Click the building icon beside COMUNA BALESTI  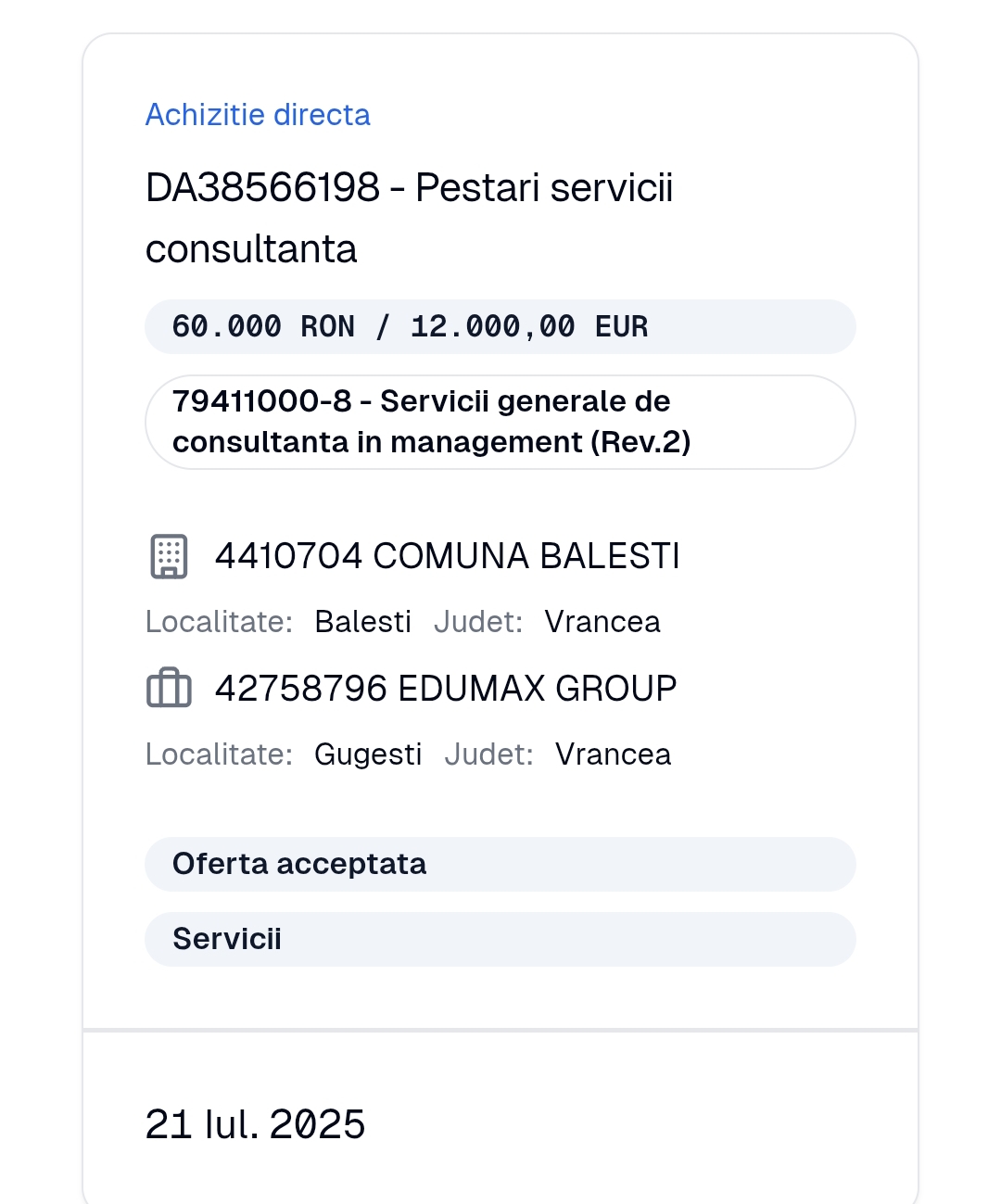click(x=169, y=556)
